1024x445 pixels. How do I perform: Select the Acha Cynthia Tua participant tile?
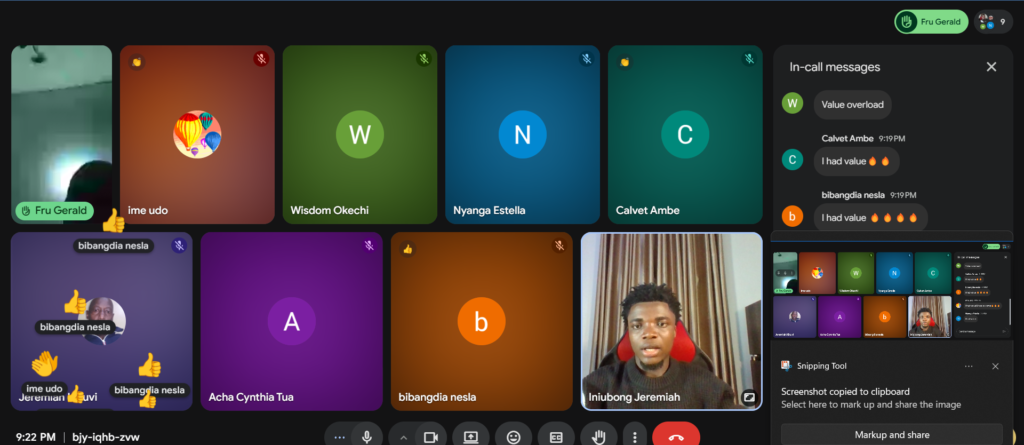pyautogui.click(x=291, y=322)
